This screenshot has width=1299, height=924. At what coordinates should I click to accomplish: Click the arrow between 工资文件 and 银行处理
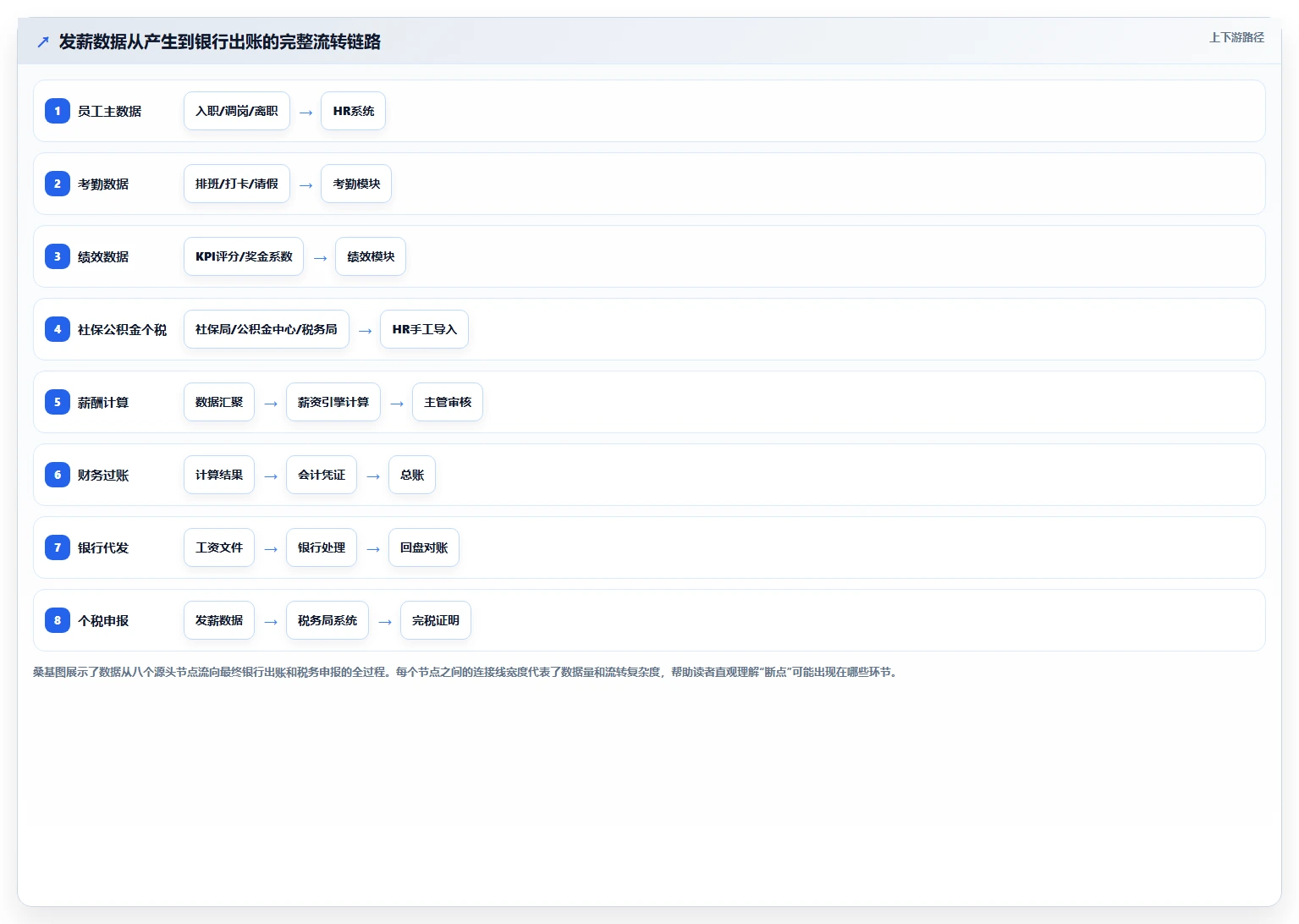click(271, 549)
